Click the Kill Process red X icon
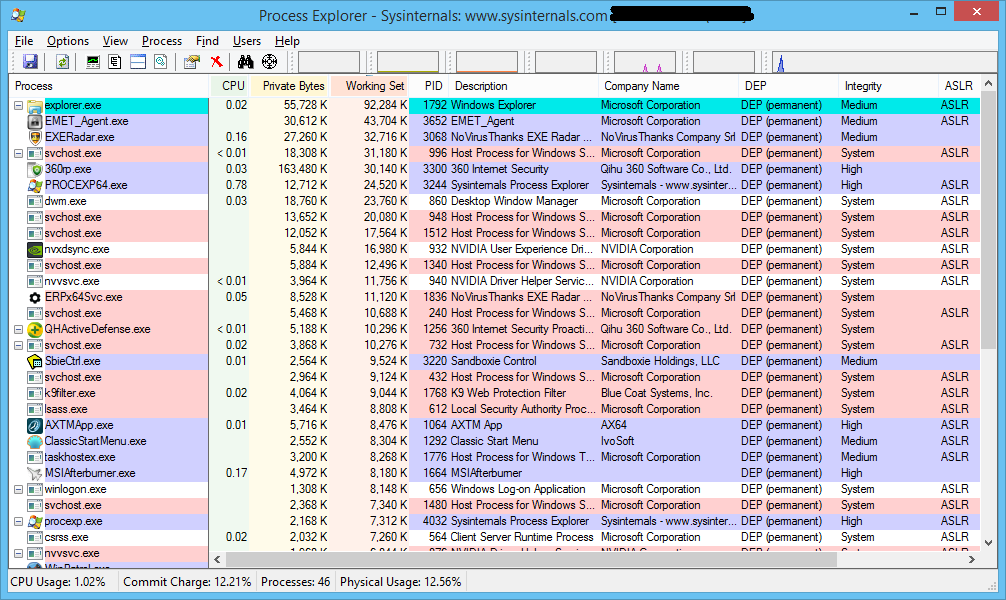Screen dimensions: 1006x600 tap(216, 62)
